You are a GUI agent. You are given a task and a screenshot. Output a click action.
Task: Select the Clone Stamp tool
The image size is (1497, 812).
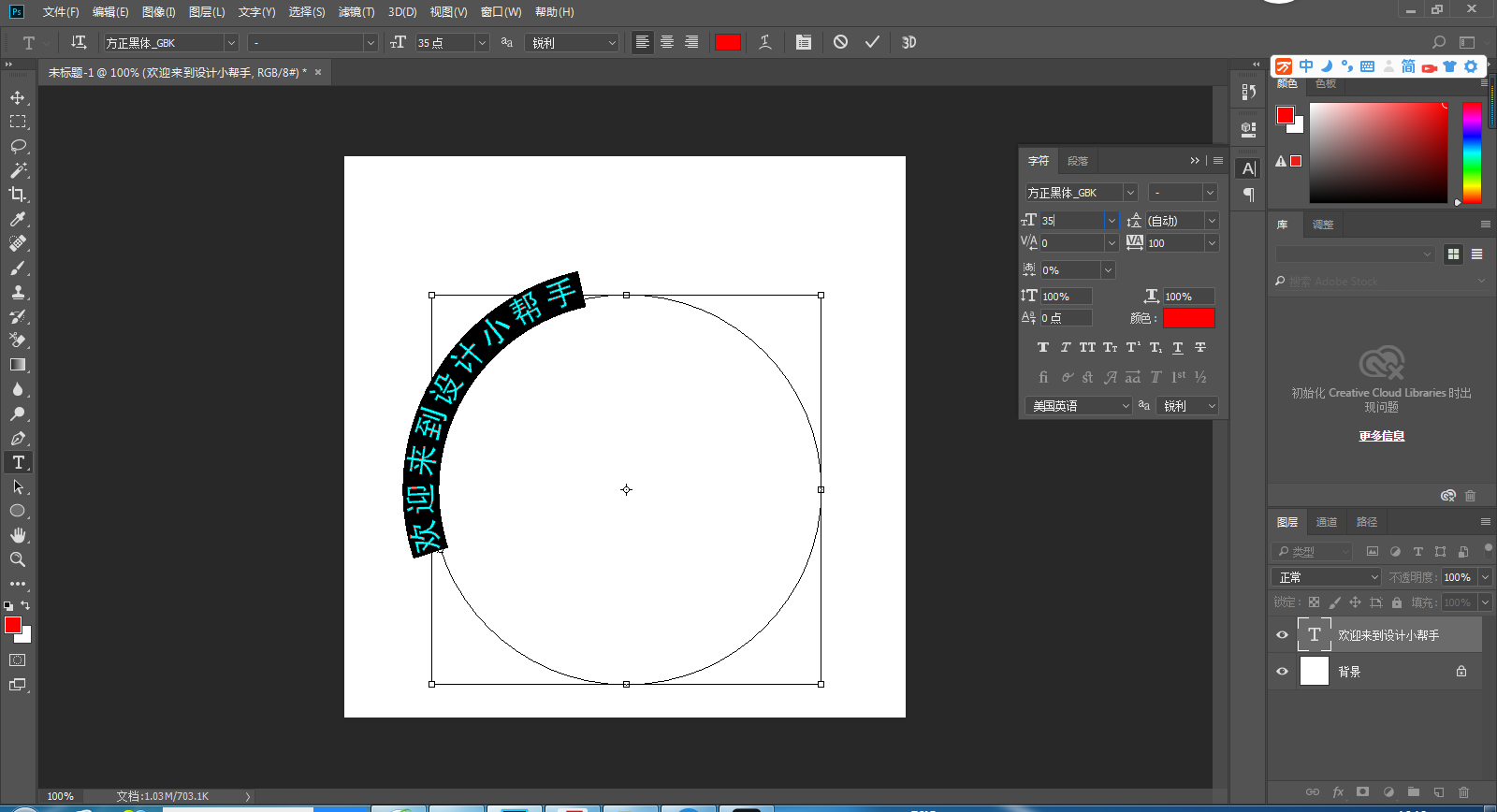click(18, 292)
